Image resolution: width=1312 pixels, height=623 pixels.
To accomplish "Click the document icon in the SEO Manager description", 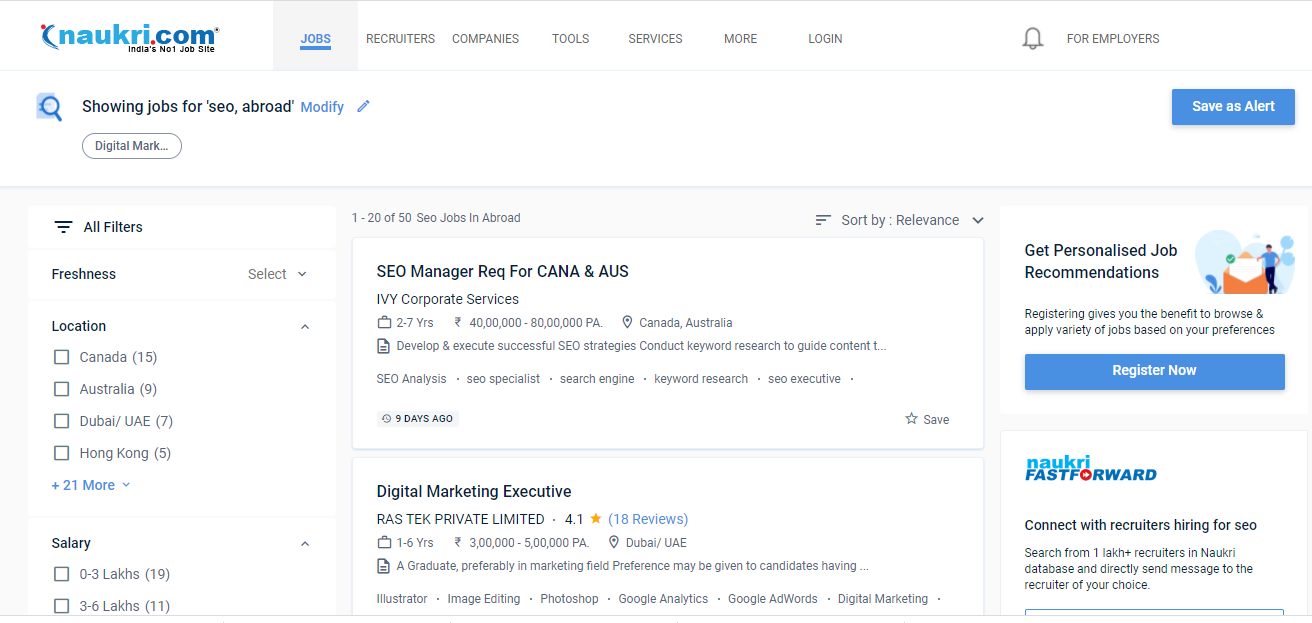I will 383,346.
